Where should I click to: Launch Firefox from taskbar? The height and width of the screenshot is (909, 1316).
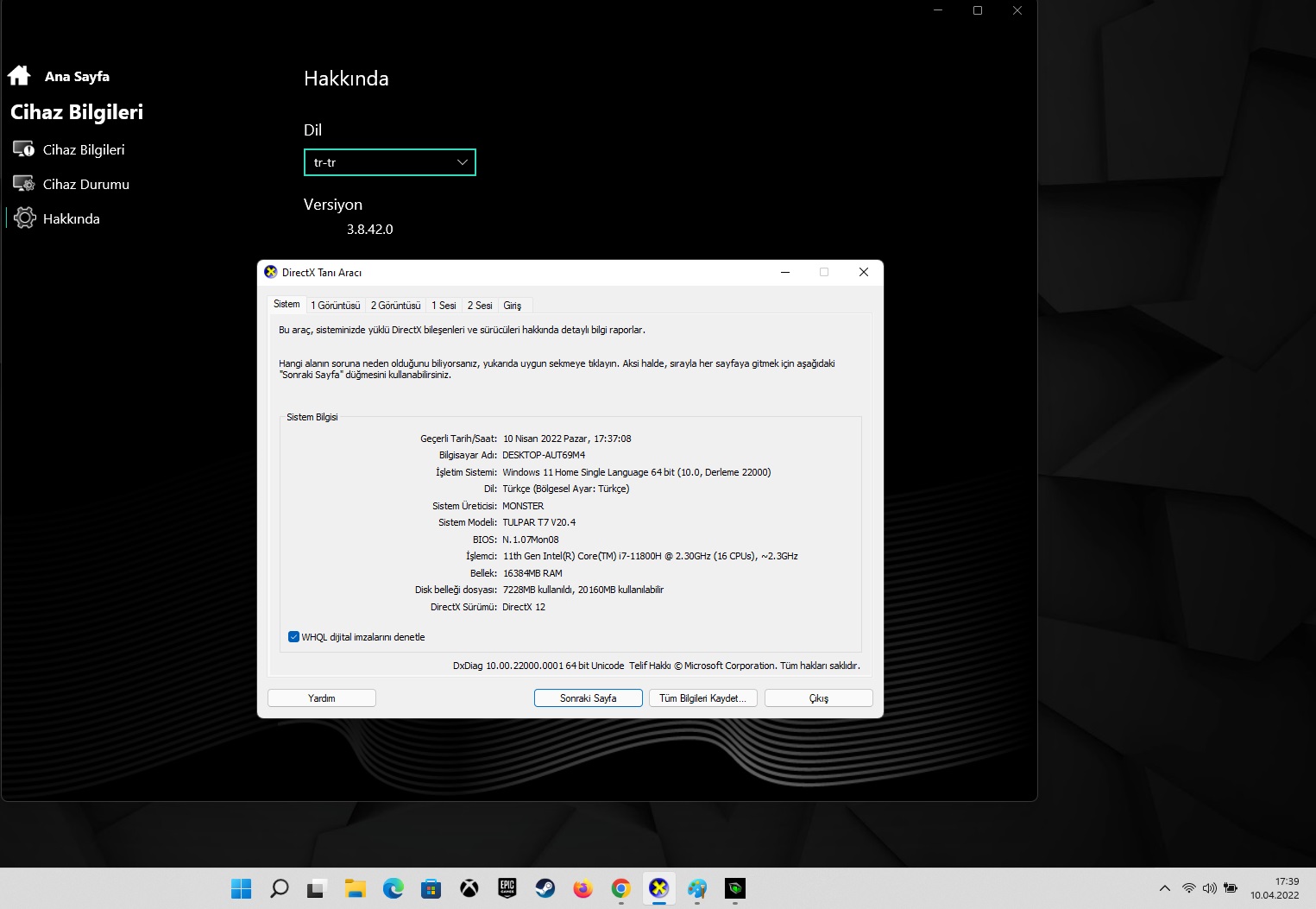click(582, 888)
